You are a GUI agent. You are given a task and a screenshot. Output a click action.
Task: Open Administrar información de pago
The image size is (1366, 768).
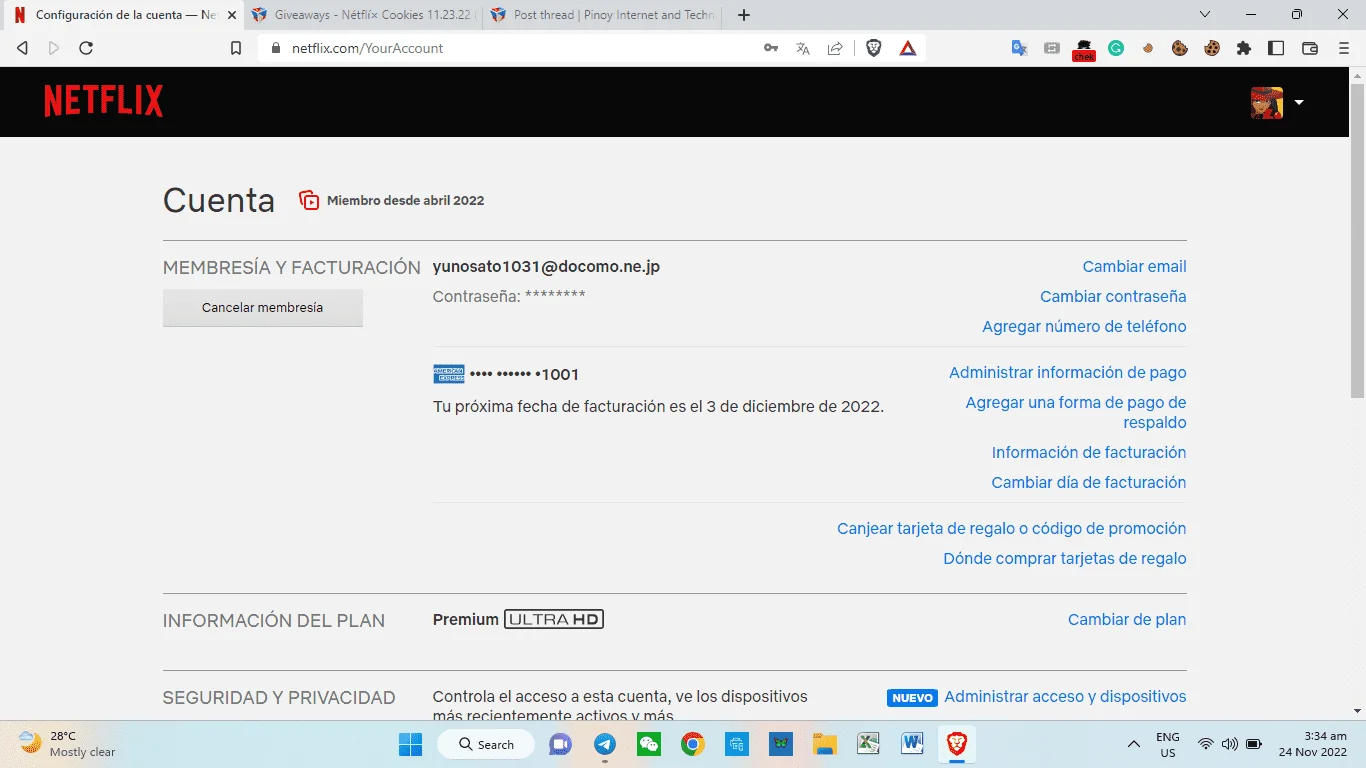(1067, 373)
